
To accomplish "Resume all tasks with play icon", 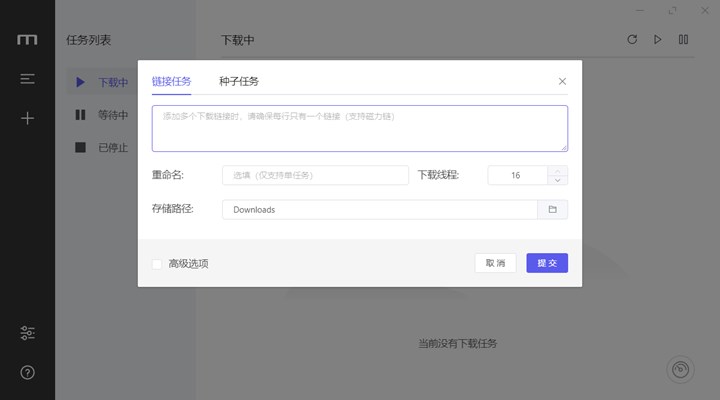I will (x=658, y=39).
